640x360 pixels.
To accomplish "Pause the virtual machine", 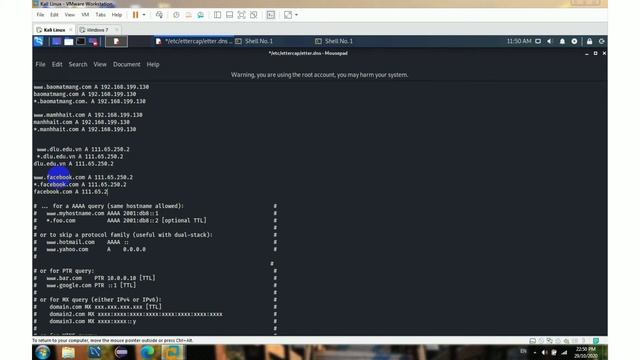I will (136, 15).
